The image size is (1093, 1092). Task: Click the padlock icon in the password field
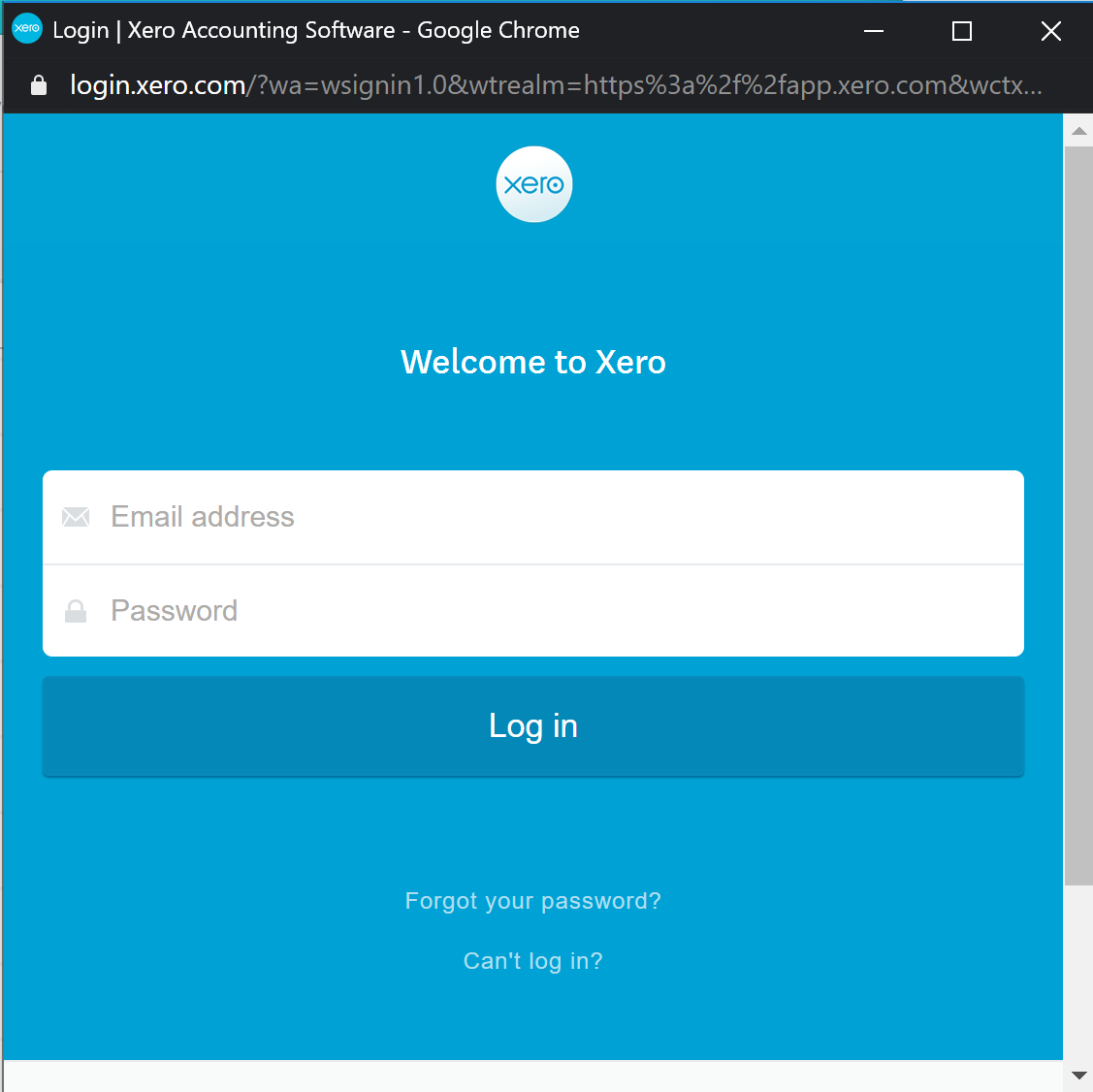[76, 611]
